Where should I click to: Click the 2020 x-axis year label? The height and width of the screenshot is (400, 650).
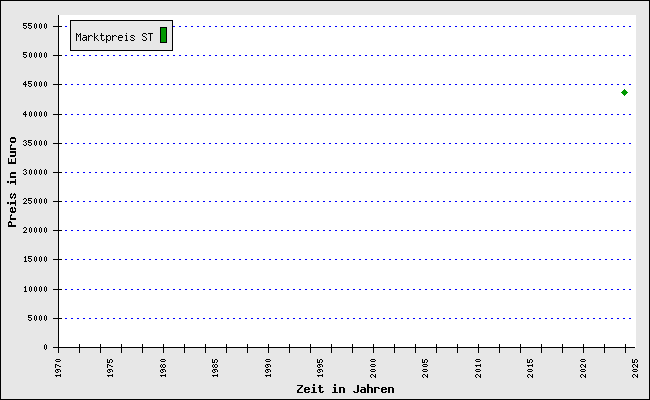pyautogui.click(x=583, y=368)
